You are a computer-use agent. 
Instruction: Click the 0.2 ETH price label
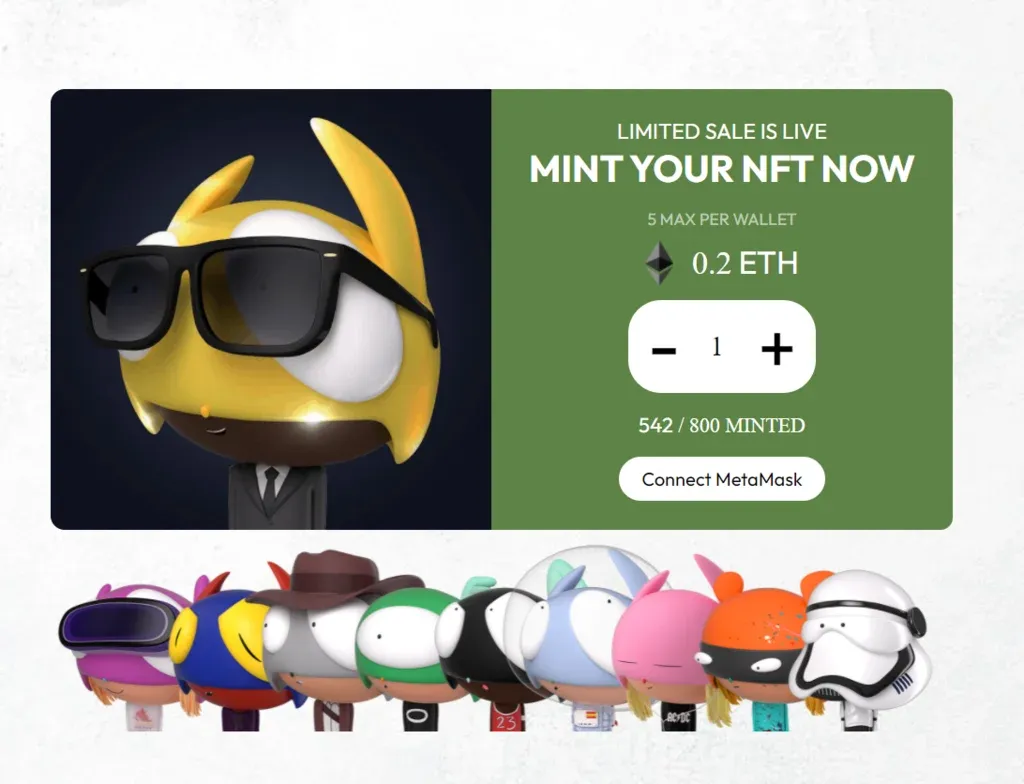click(x=745, y=263)
